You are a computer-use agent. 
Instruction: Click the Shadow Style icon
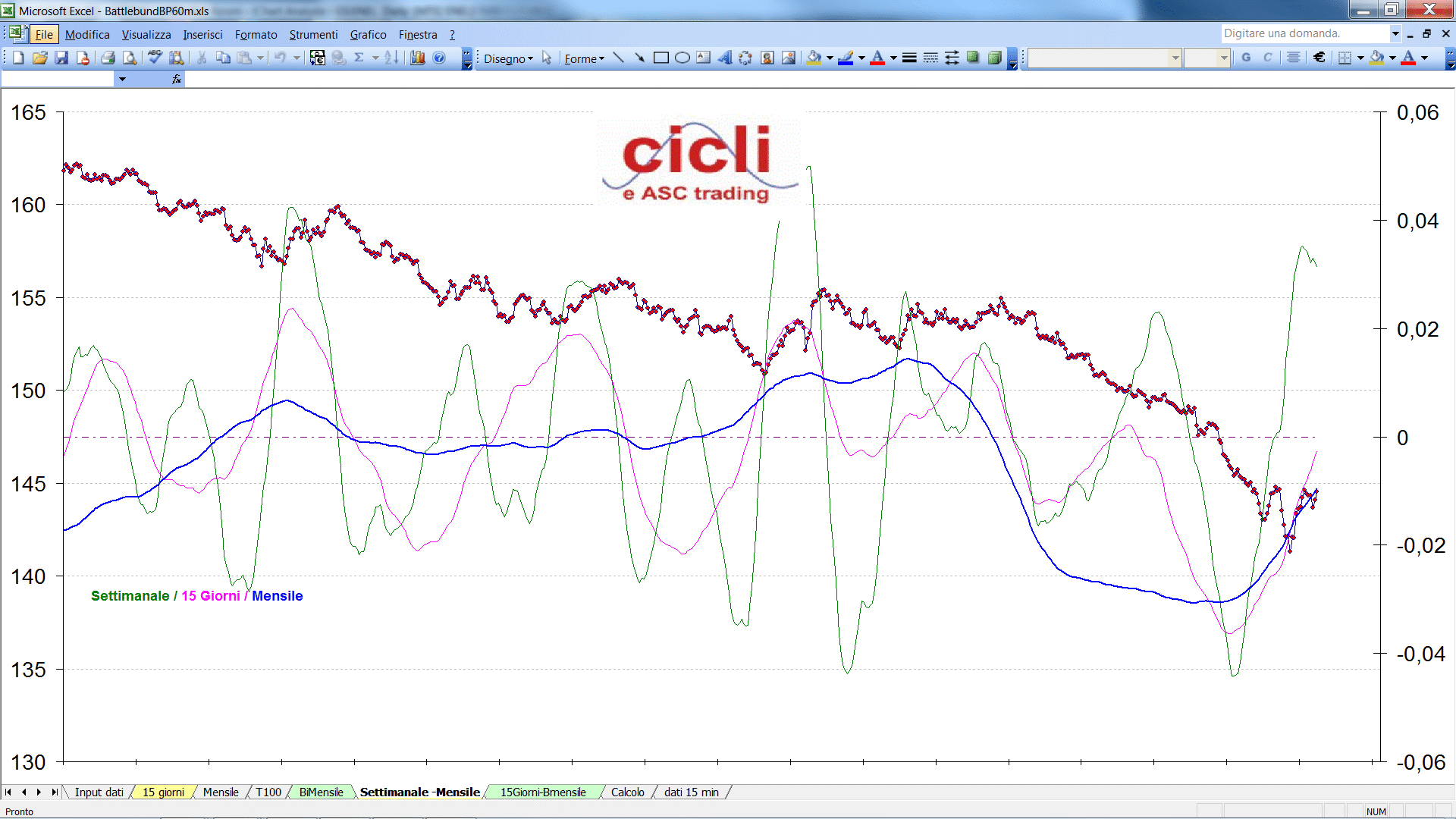tap(973, 58)
